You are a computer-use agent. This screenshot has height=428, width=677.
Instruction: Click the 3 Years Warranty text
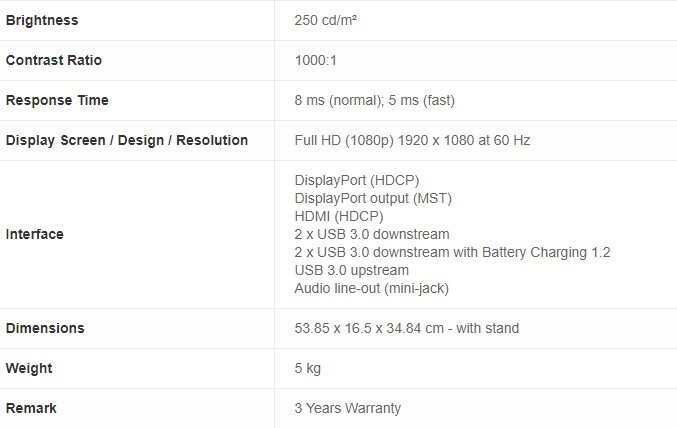(x=348, y=408)
